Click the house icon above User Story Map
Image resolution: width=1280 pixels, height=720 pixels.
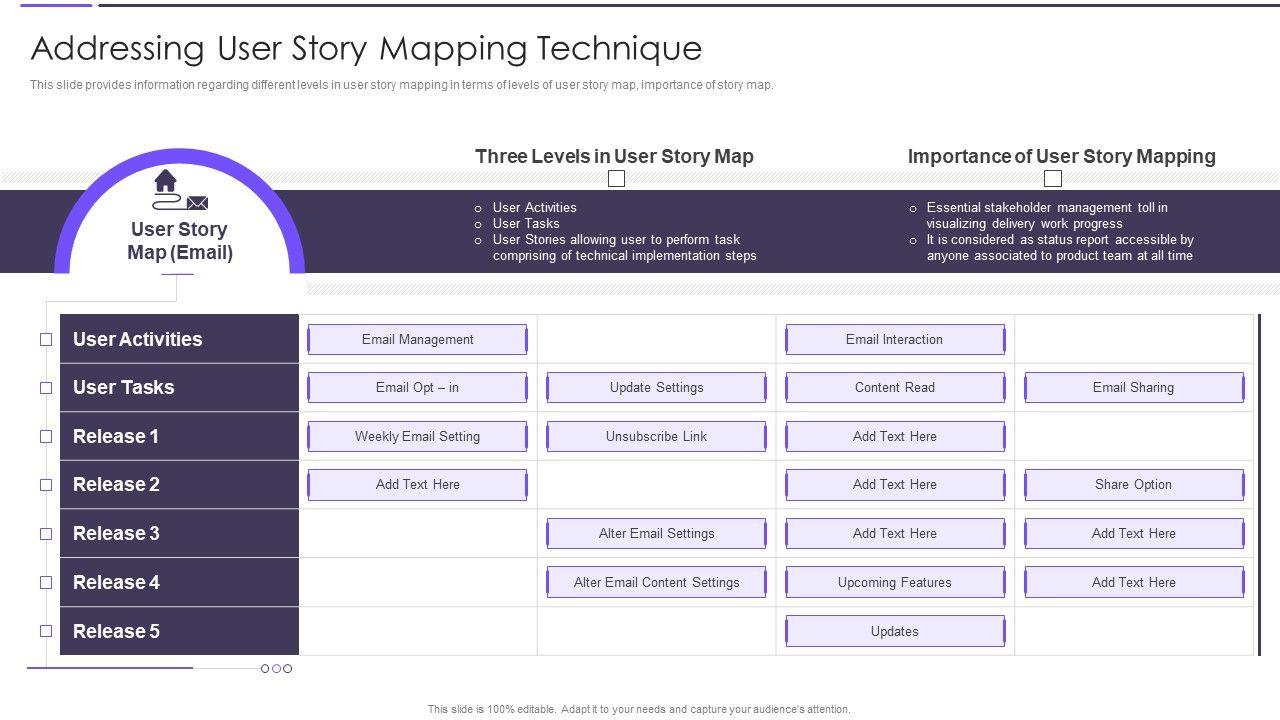point(166,181)
